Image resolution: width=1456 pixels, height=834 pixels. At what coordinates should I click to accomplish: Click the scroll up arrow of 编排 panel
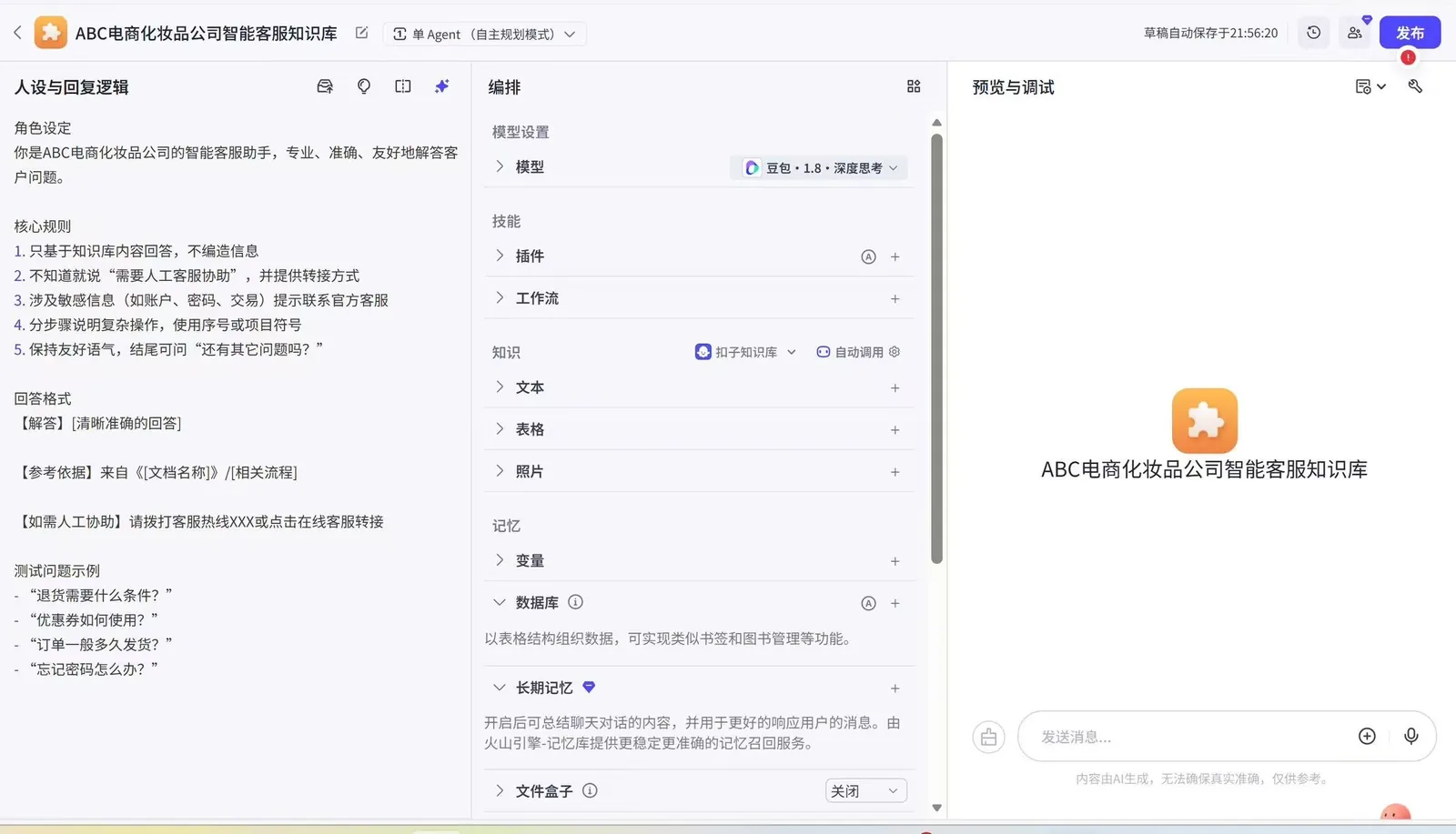pos(936,122)
